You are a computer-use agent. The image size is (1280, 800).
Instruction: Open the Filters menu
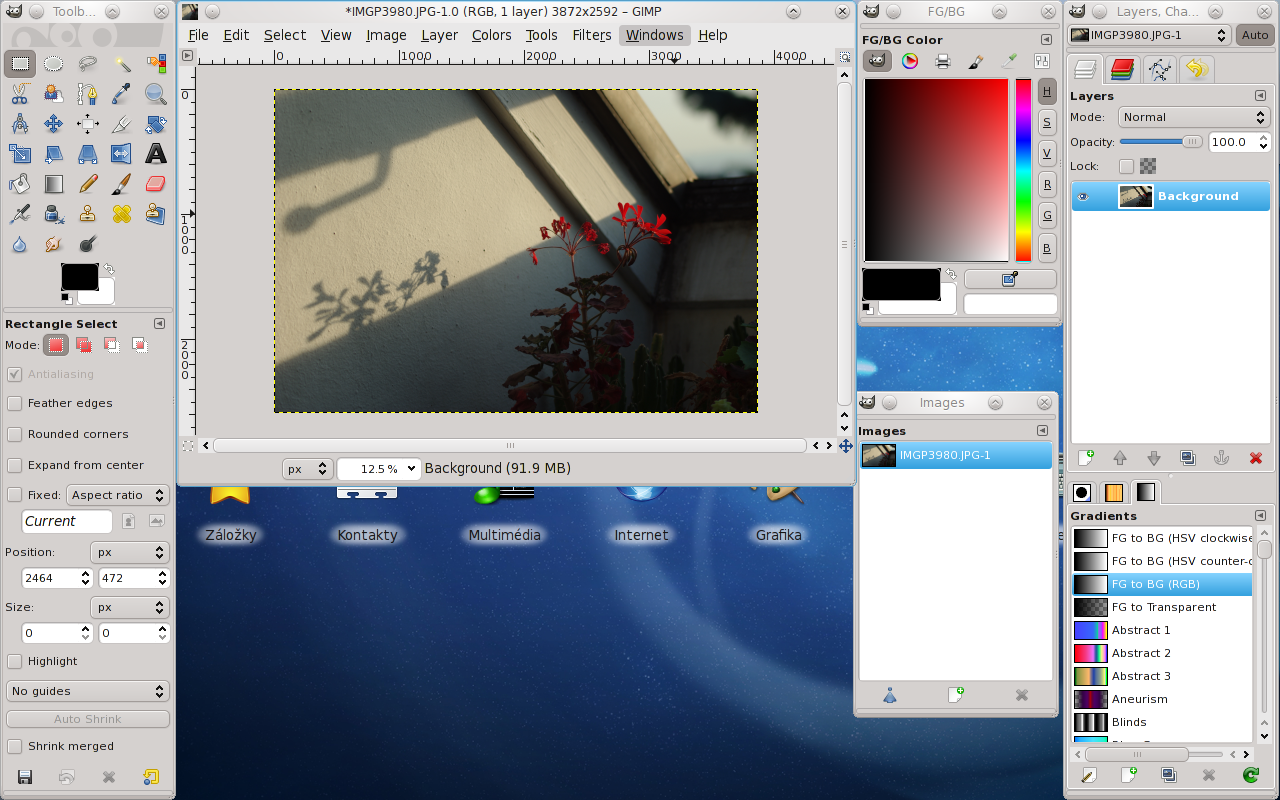(592, 35)
